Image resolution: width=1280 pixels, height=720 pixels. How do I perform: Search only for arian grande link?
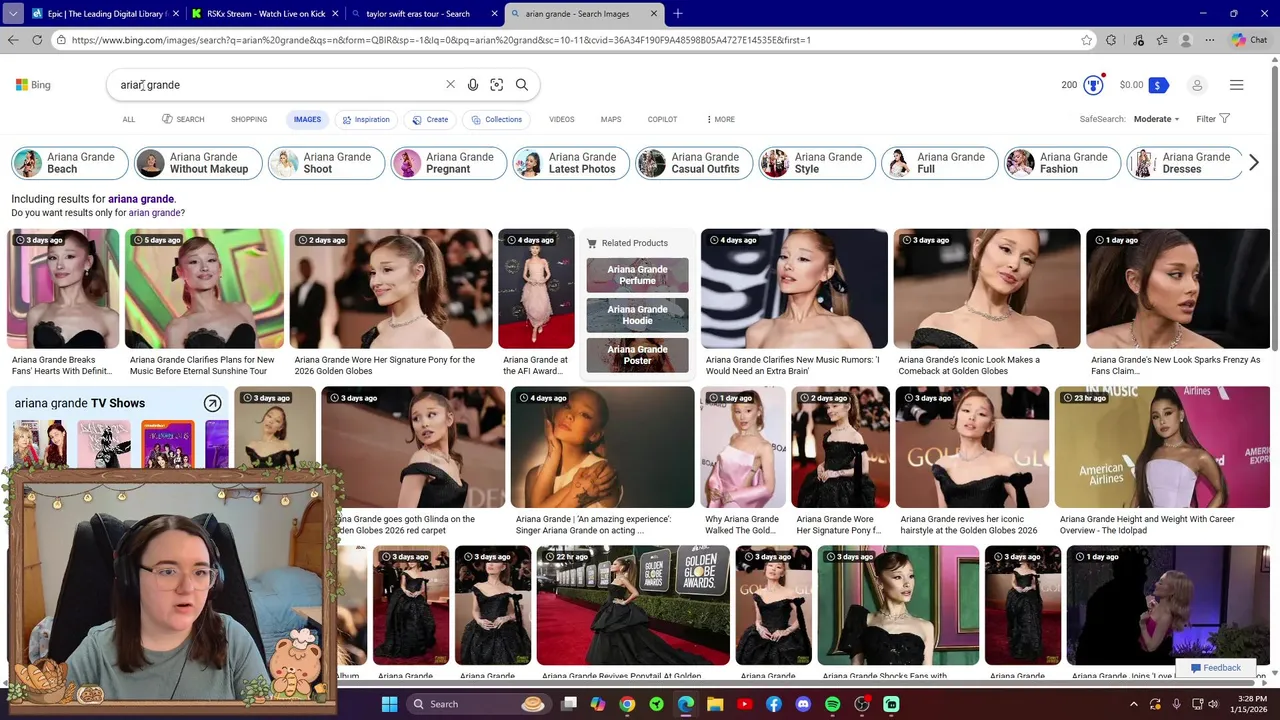tap(154, 213)
